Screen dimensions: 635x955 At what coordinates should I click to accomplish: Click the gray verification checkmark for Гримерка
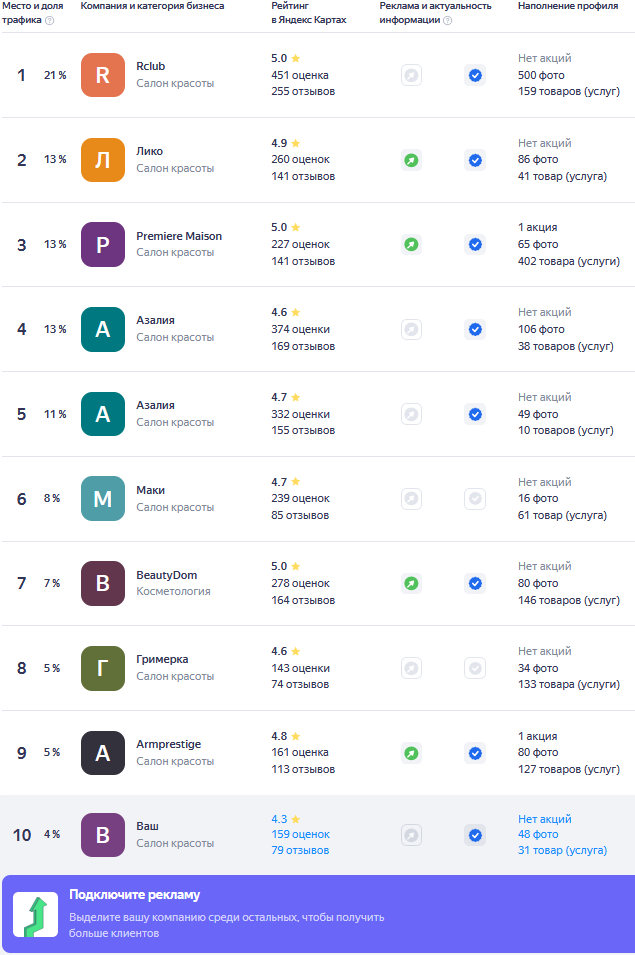click(x=475, y=668)
